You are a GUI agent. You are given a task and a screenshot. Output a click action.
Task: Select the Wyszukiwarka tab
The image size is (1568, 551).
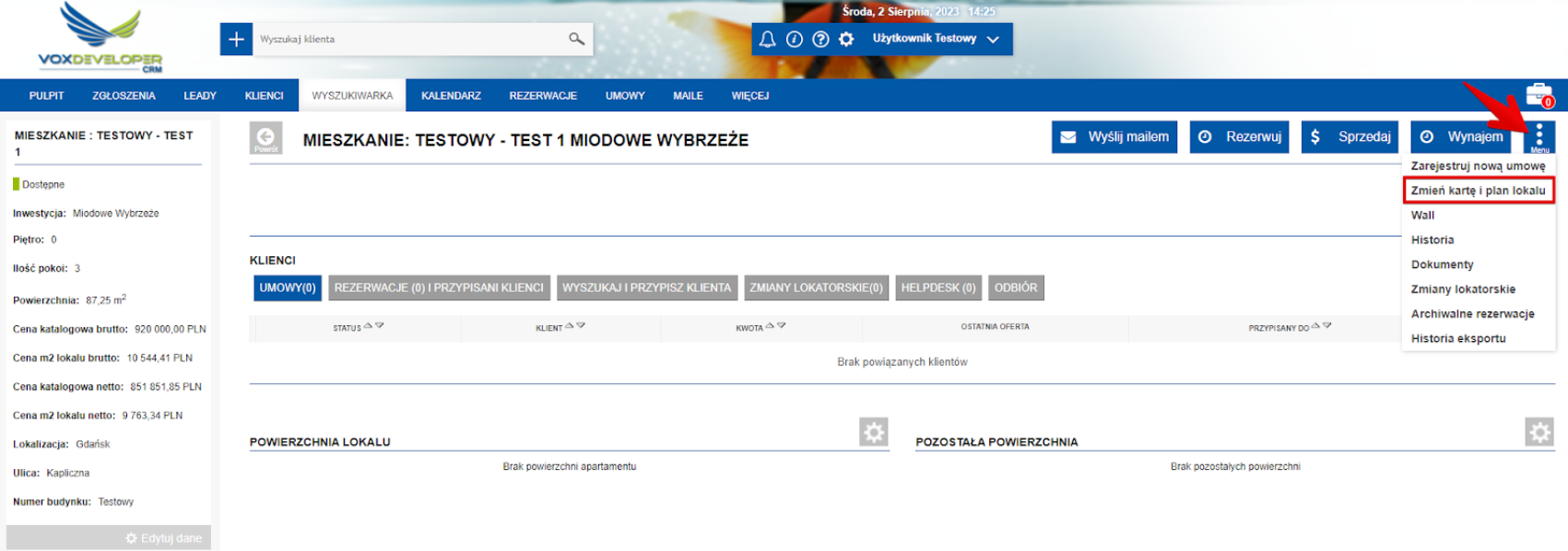coord(352,96)
